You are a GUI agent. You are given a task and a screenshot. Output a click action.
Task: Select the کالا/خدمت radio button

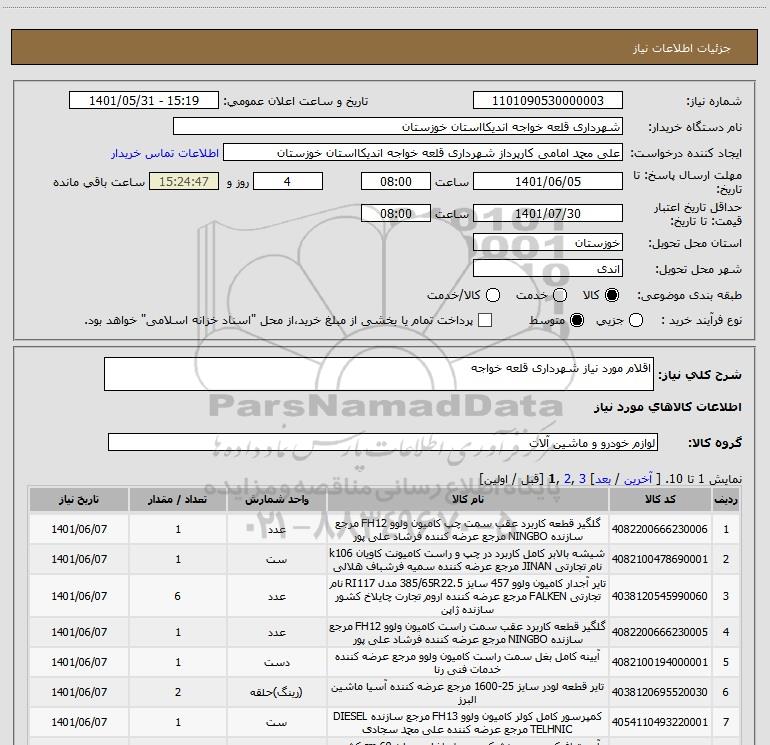493,295
